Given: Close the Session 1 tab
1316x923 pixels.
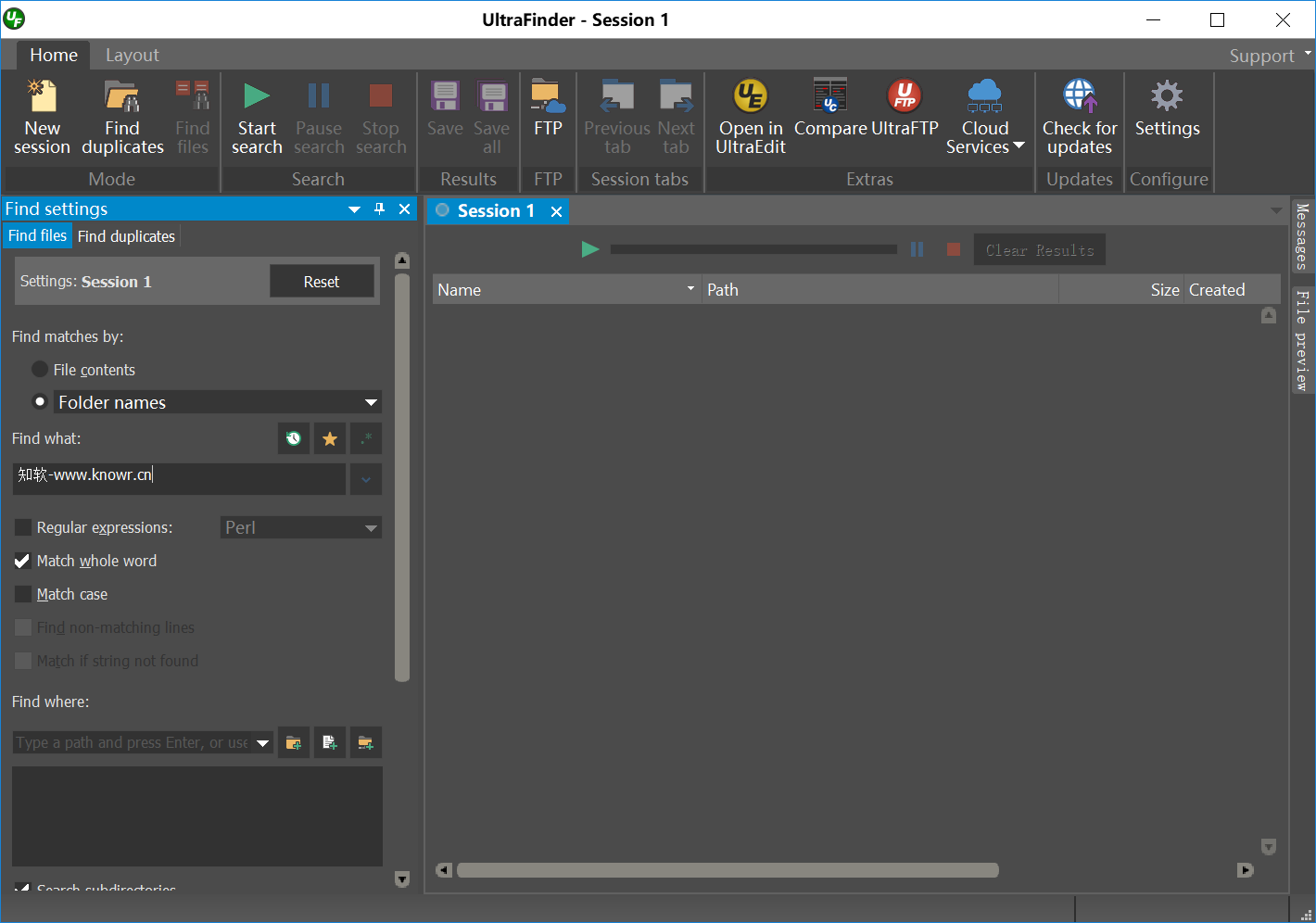Looking at the screenshot, I should (x=556, y=211).
